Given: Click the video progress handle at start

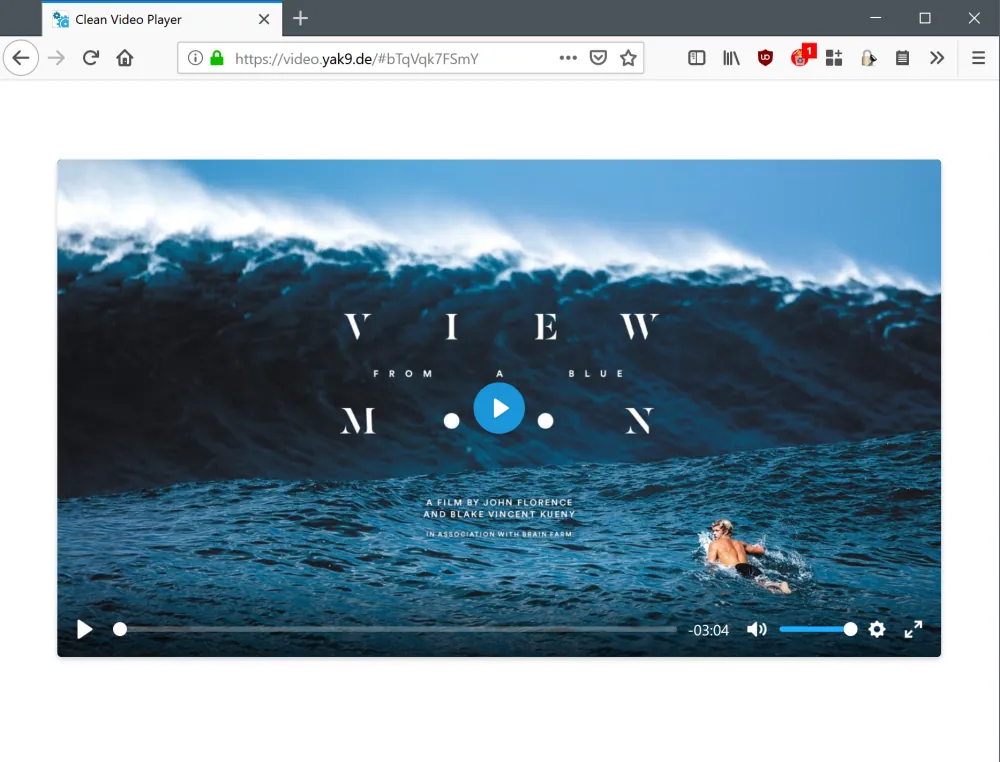Looking at the screenshot, I should tap(119, 629).
